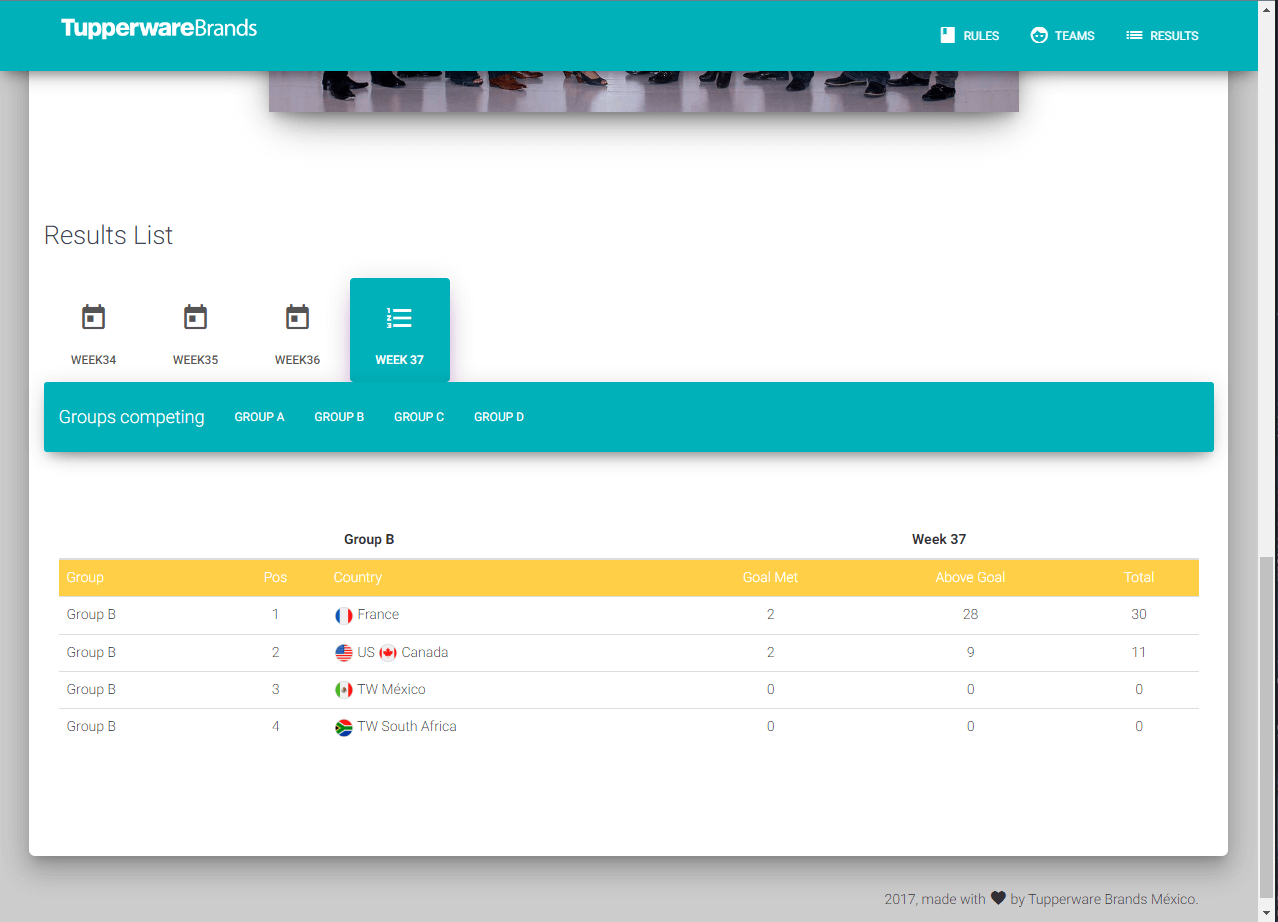Click the Groups competing title
This screenshot has width=1278, height=922.
[132, 417]
